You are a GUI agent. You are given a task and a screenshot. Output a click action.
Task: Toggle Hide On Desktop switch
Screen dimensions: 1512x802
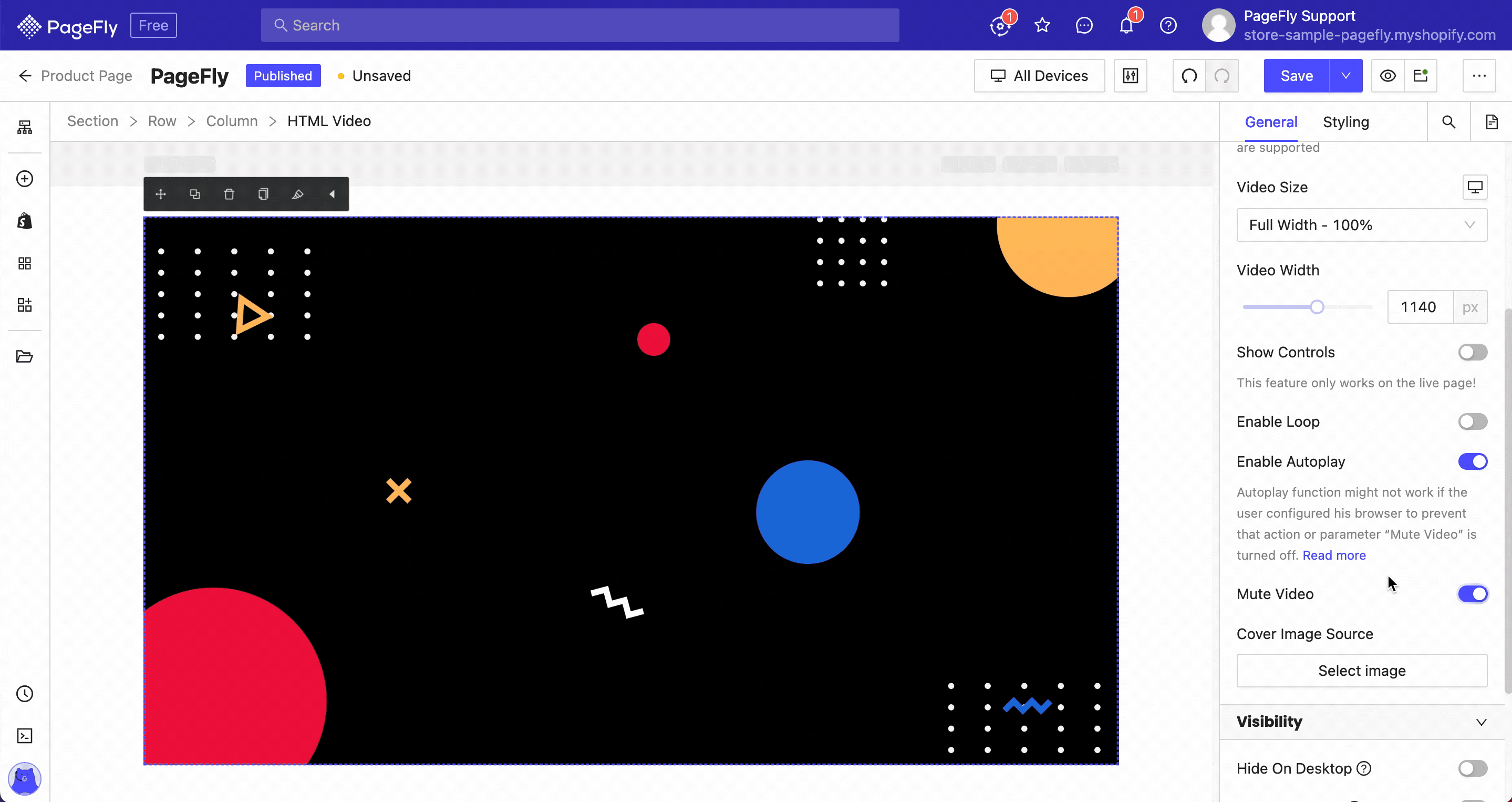[1473, 768]
